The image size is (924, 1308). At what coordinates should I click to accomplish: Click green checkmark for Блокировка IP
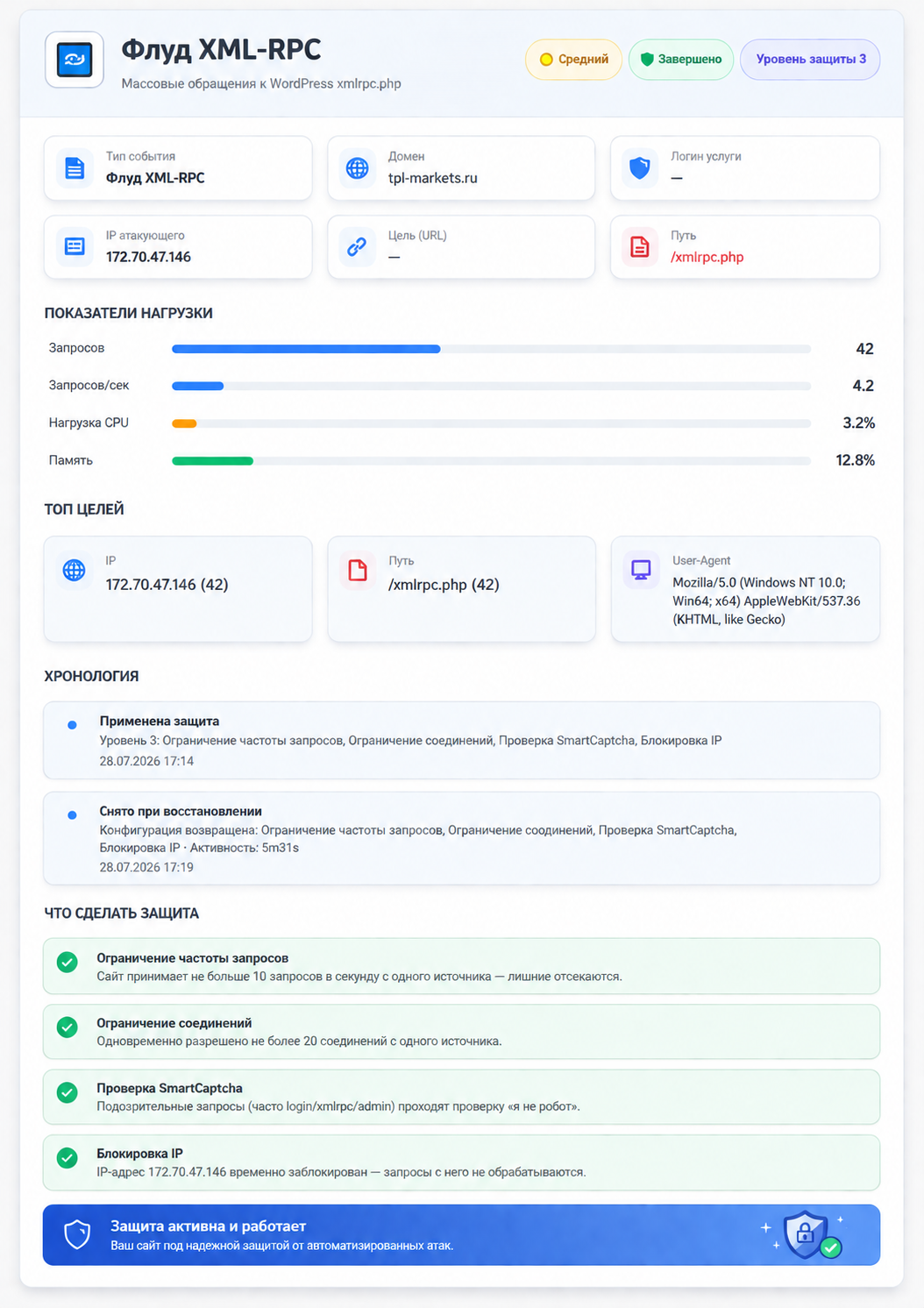[68, 1158]
